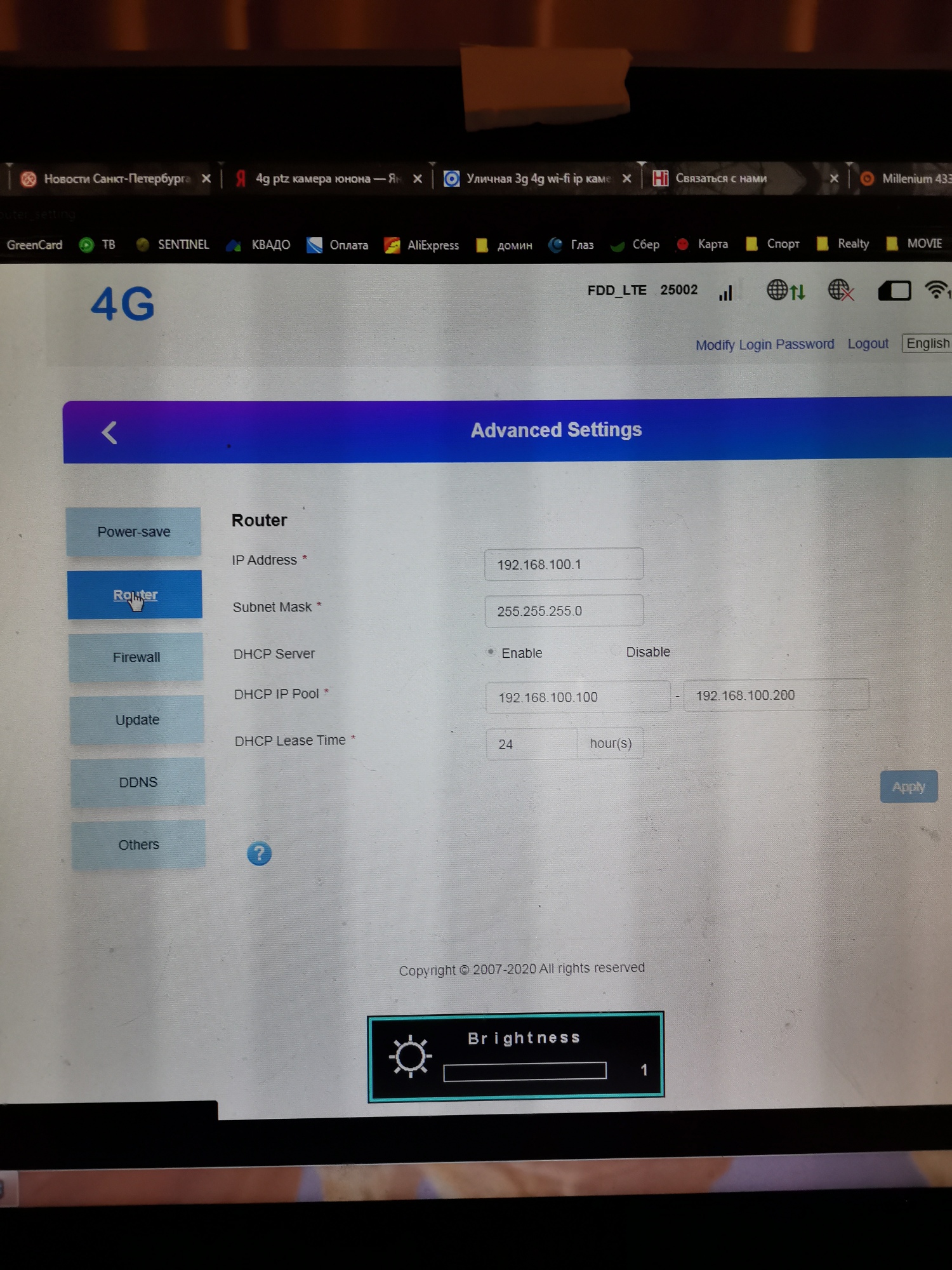Open the DDNS settings tab
The image size is (952, 1270).
tap(138, 782)
